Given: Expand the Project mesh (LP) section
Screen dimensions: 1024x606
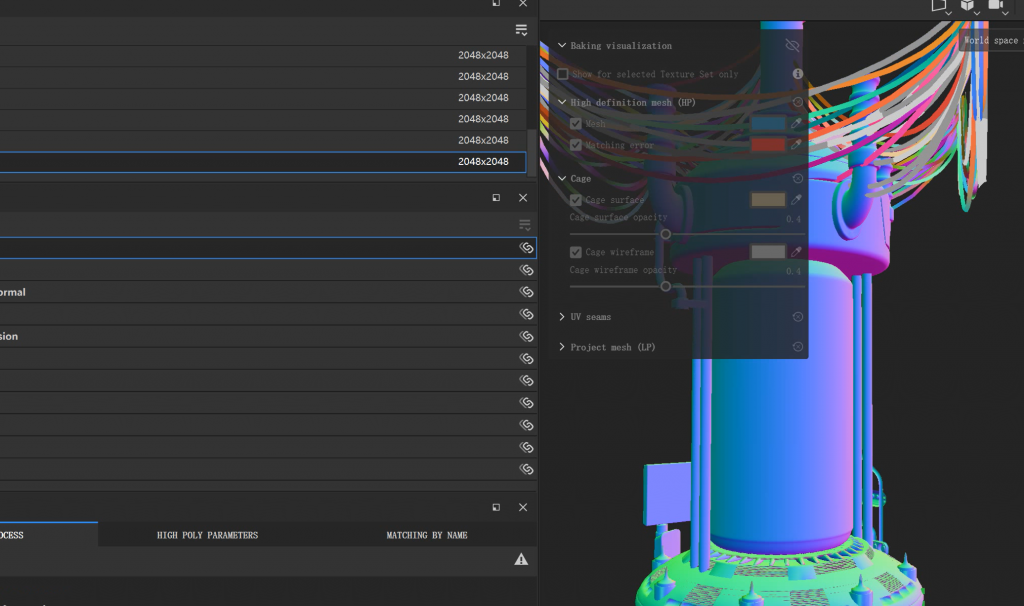Looking at the screenshot, I should pyautogui.click(x=562, y=347).
